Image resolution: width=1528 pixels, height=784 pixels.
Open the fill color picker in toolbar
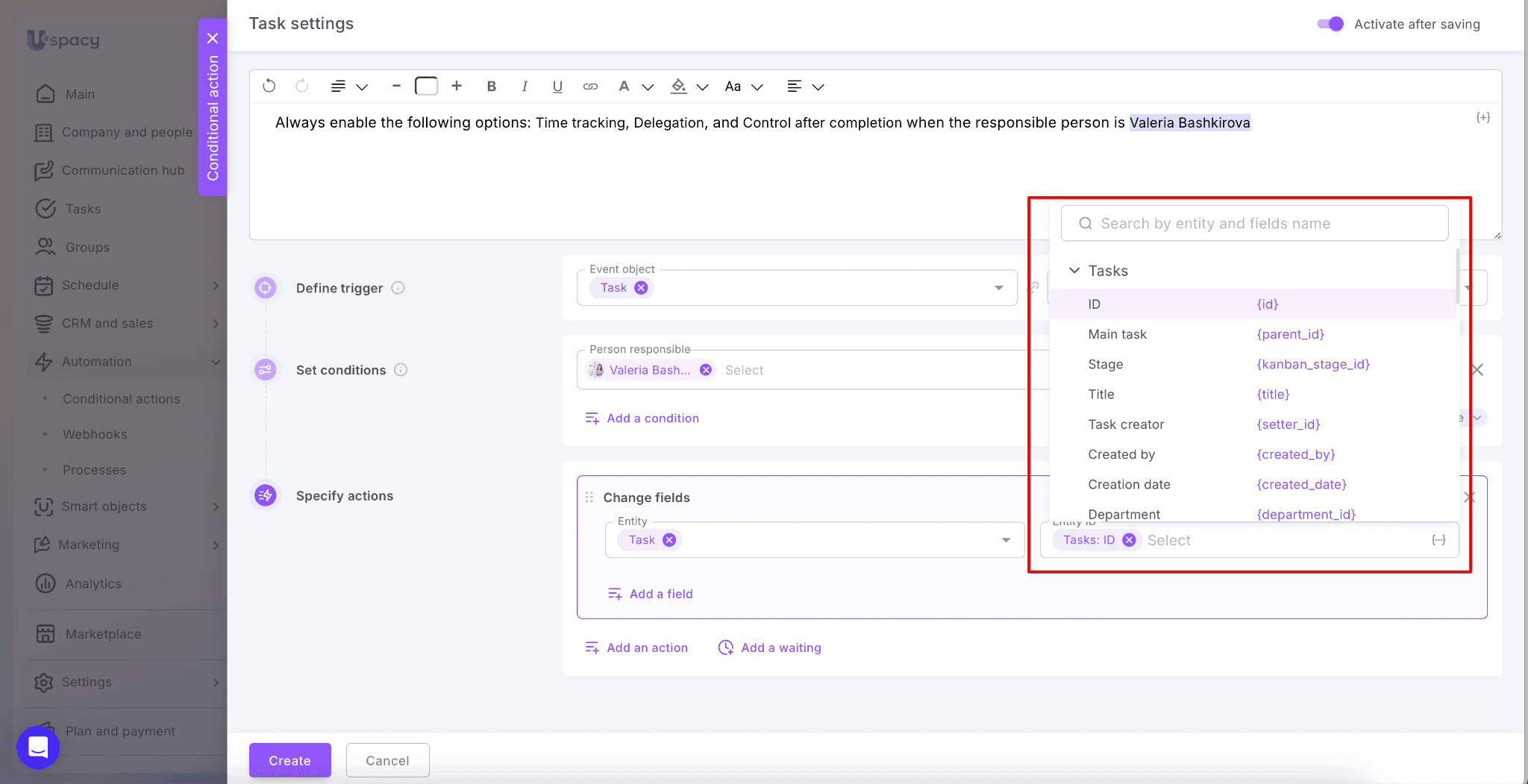[x=678, y=87]
